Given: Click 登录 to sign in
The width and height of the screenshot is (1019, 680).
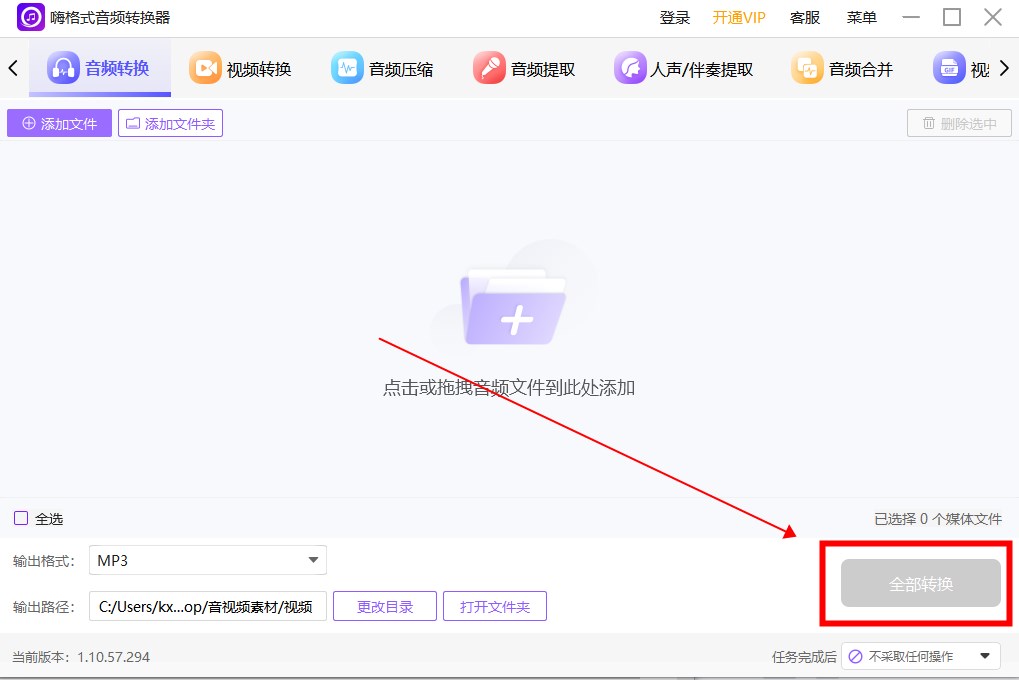Looking at the screenshot, I should 675,17.
